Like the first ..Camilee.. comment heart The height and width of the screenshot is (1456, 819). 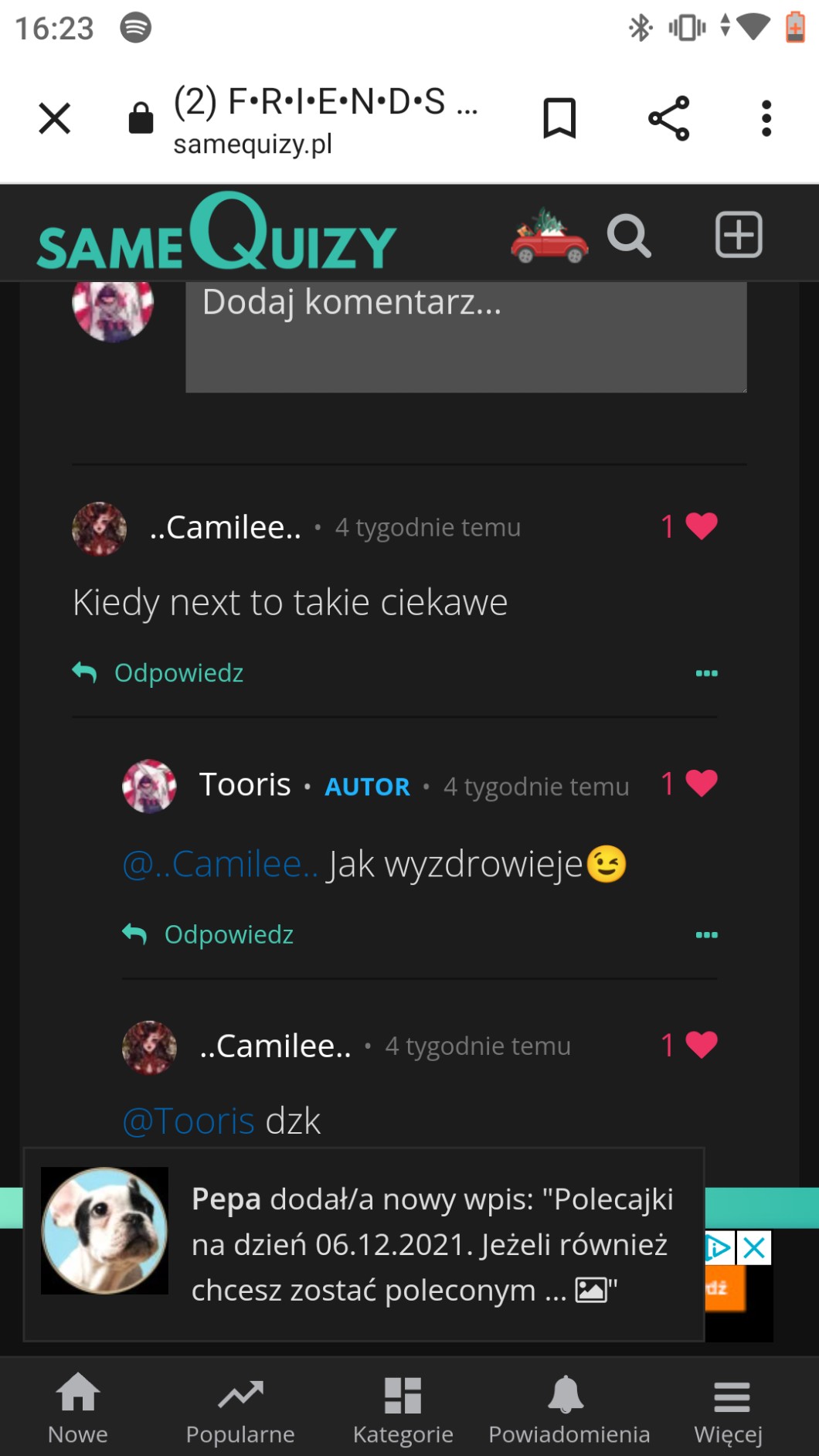click(x=701, y=526)
